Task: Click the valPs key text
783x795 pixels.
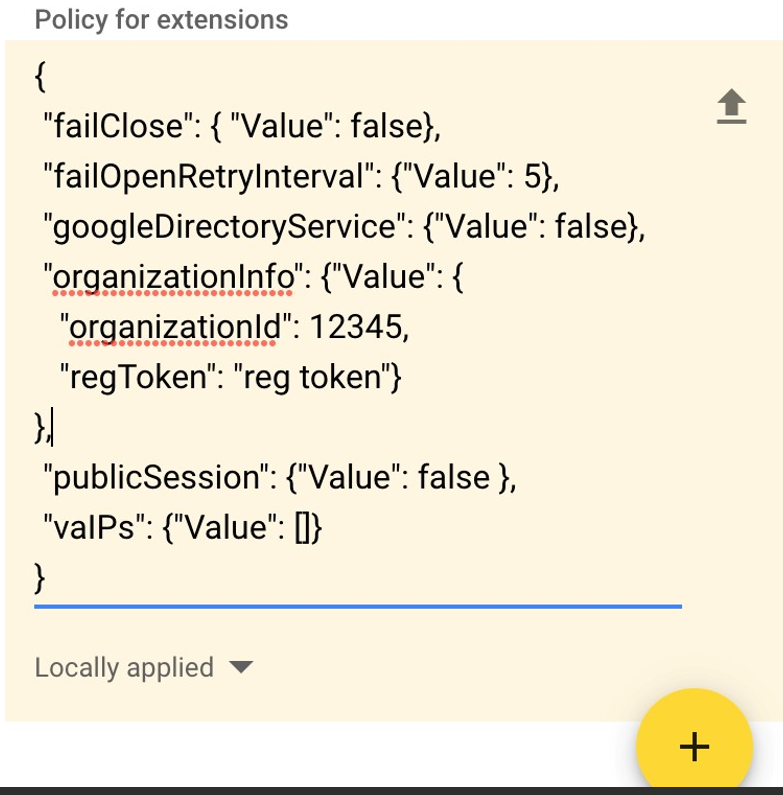Action: click(94, 527)
